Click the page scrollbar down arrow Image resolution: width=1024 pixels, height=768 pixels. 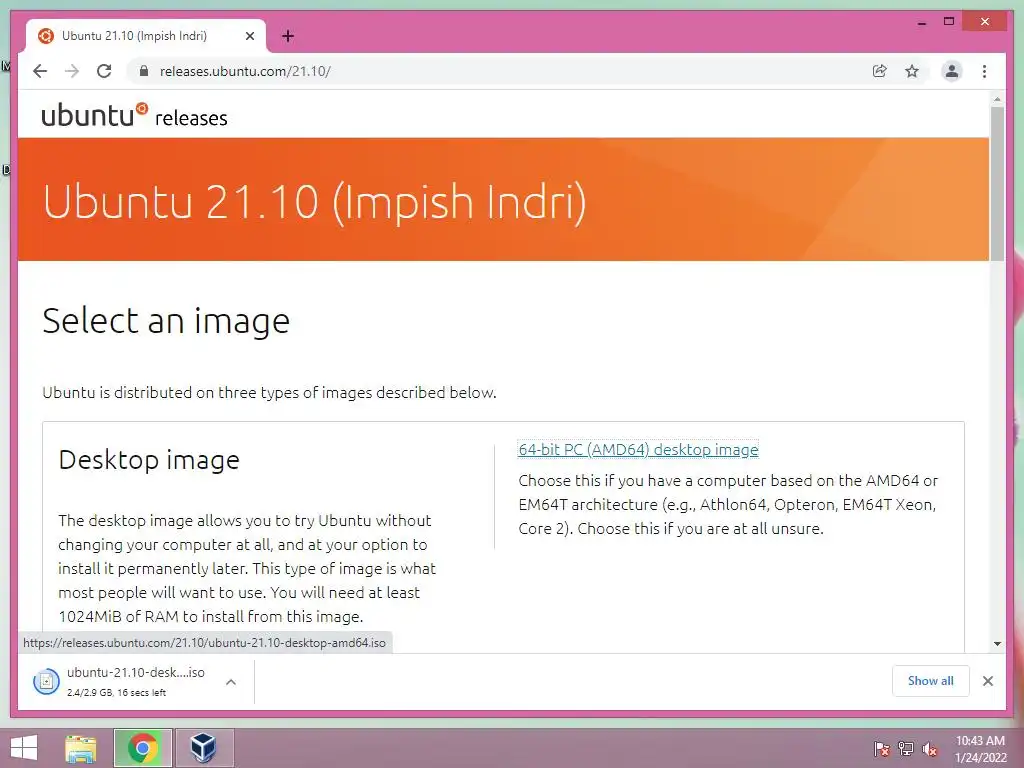(997, 644)
